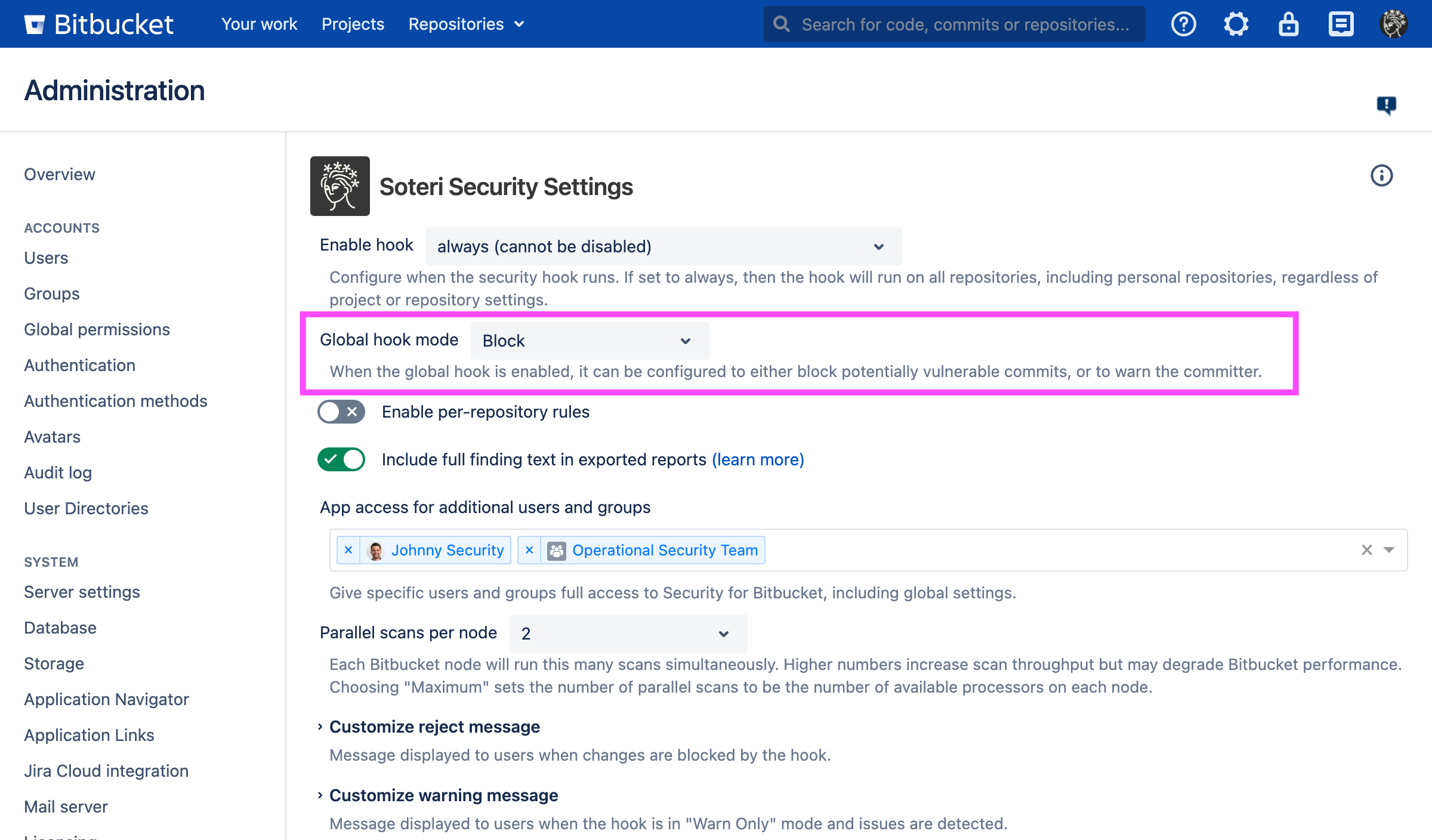Open the Global hook mode dropdown
The height and width of the screenshot is (840, 1432).
pos(590,341)
